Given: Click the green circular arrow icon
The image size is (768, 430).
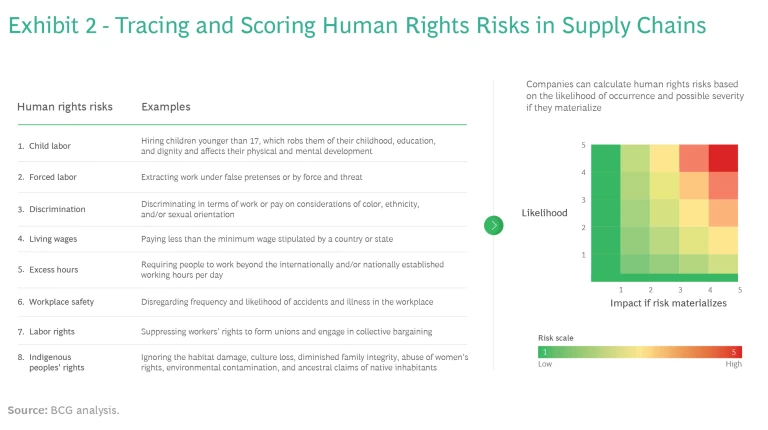Looking at the screenshot, I should coord(493,225).
